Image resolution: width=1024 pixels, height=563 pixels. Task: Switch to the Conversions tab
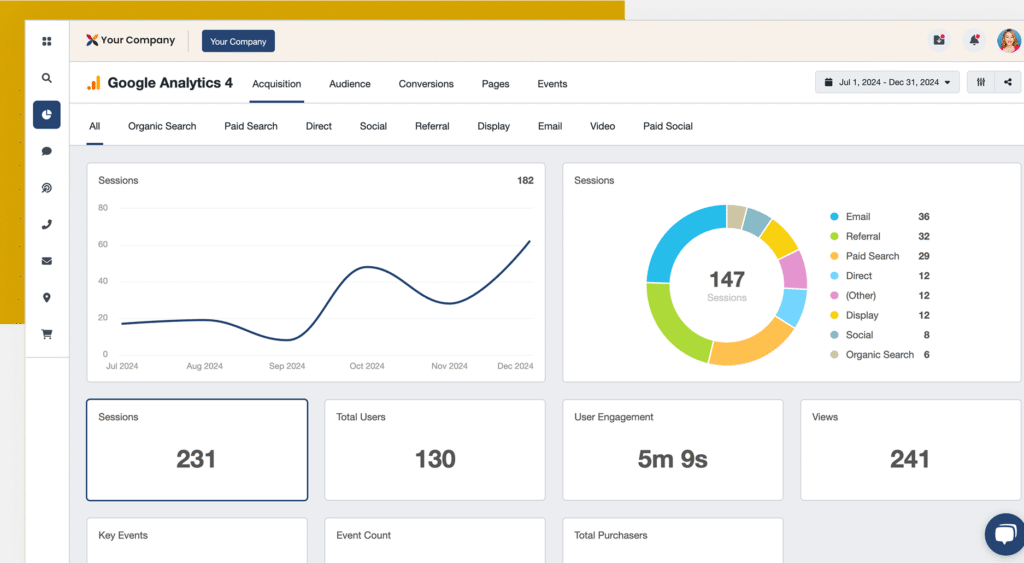tap(426, 84)
